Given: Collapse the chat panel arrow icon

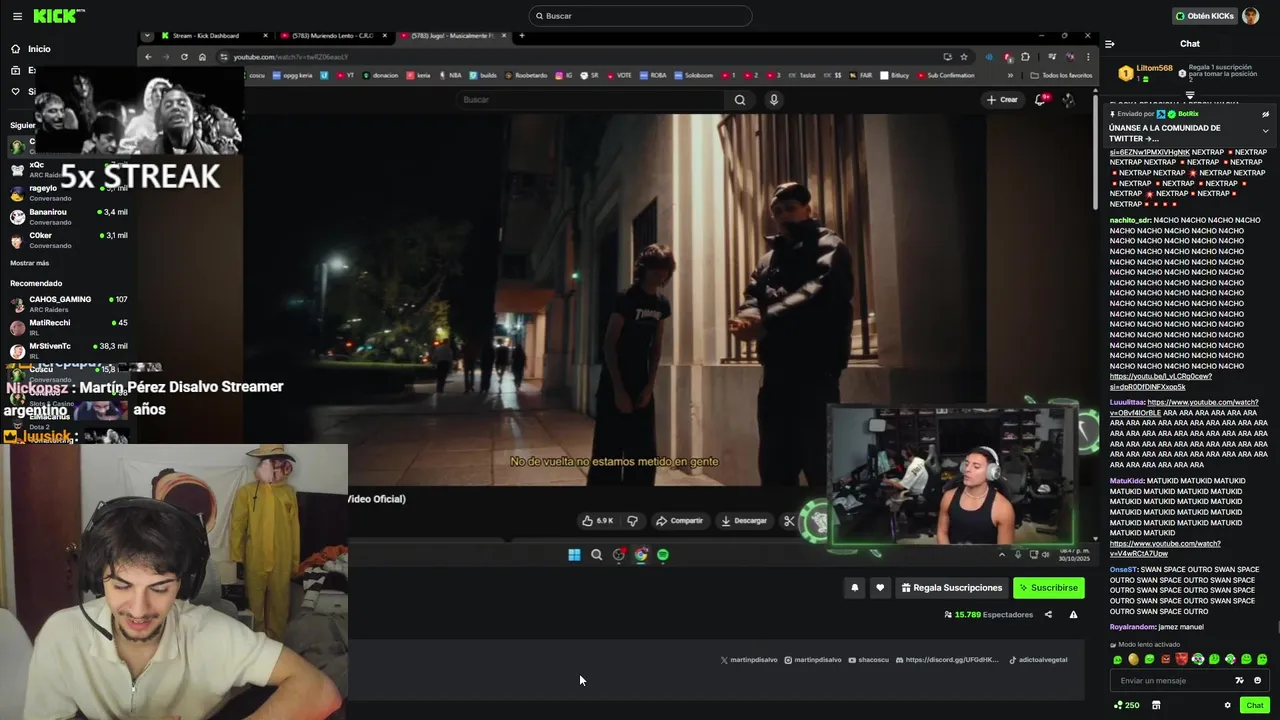Looking at the screenshot, I should click(x=1110, y=44).
